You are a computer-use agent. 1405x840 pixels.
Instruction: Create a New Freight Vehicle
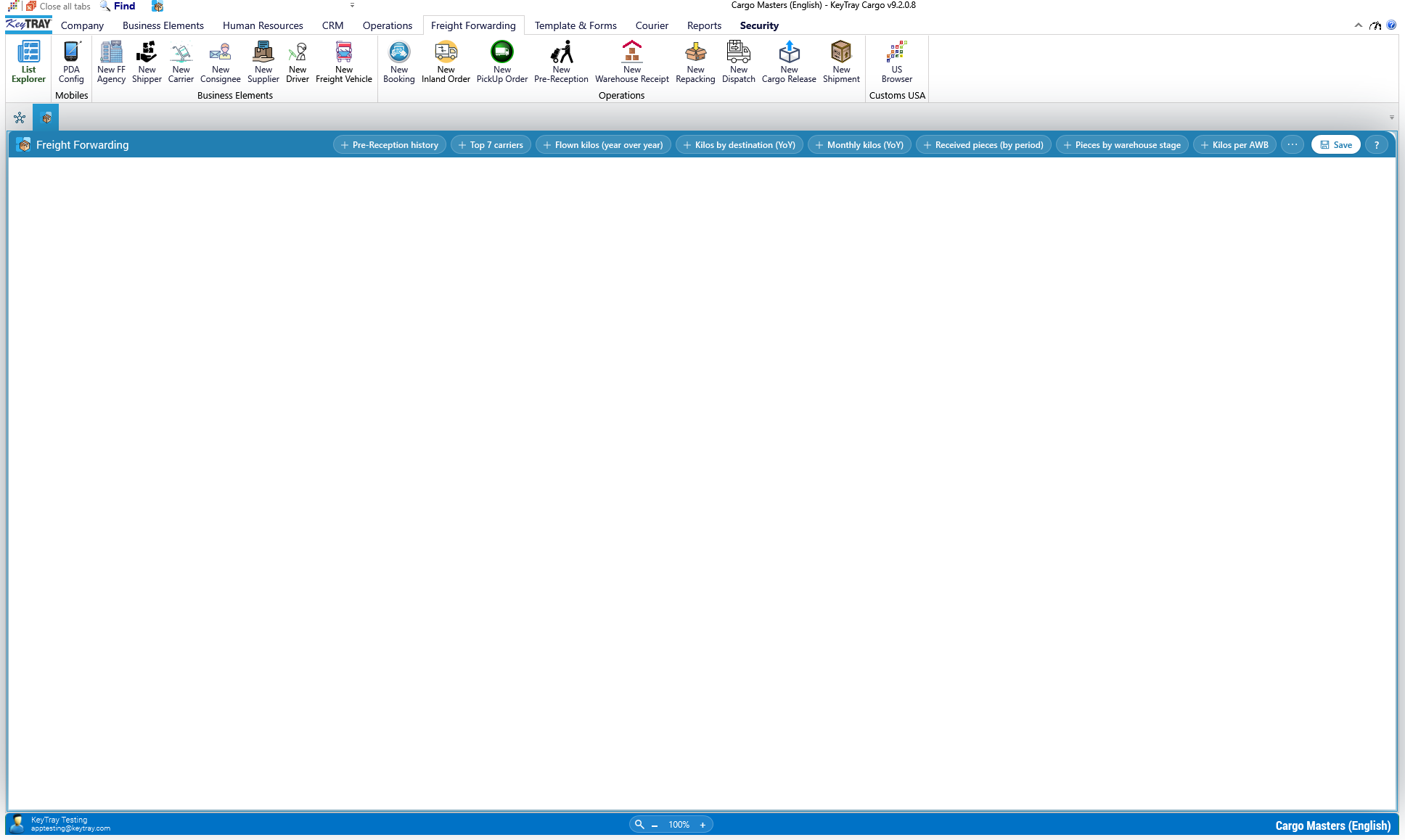click(x=344, y=62)
